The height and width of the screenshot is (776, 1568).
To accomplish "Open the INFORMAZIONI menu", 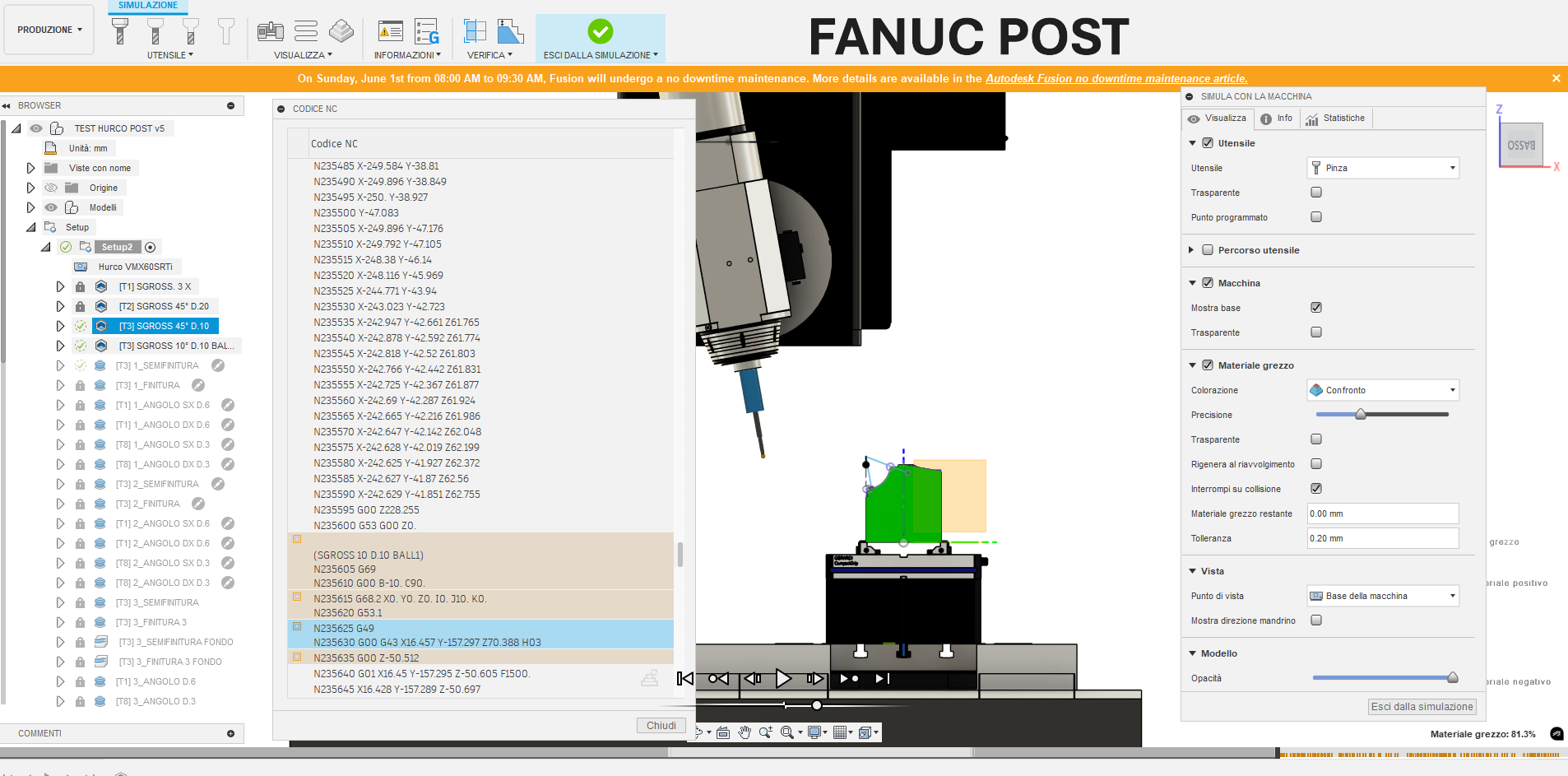I will pos(407,55).
